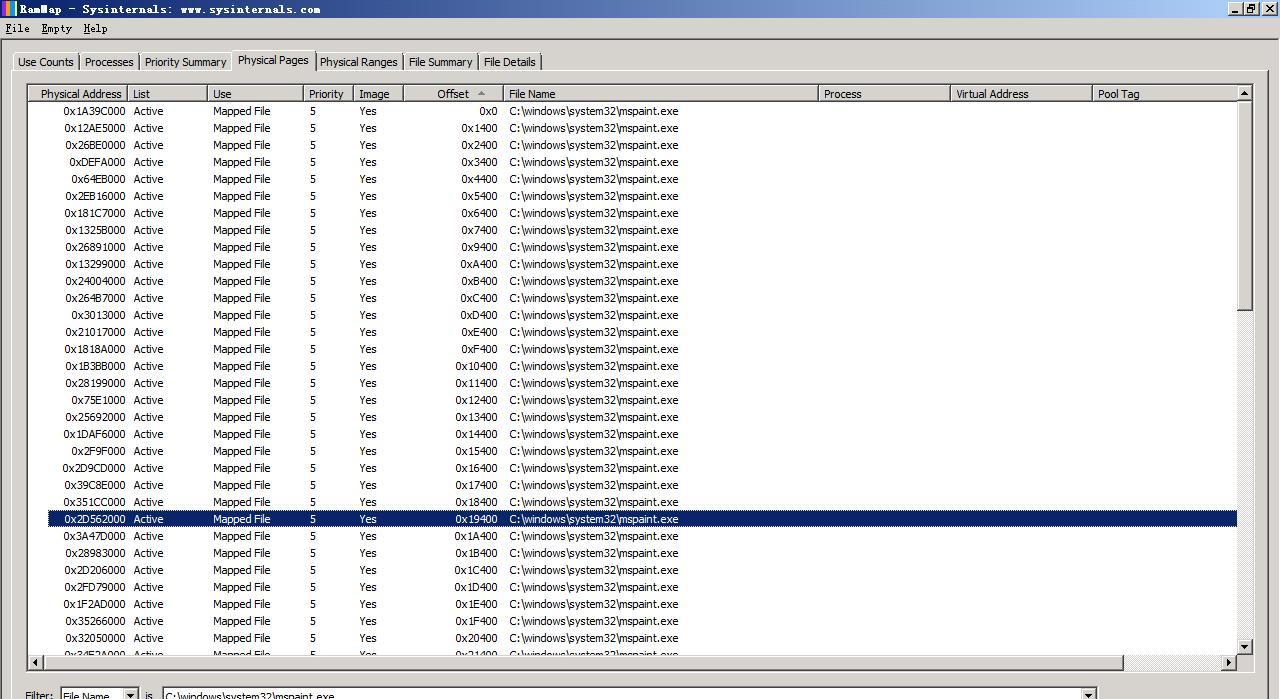The image size is (1280, 699).
Task: Click offset value 0x1E400
Action: [476, 604]
